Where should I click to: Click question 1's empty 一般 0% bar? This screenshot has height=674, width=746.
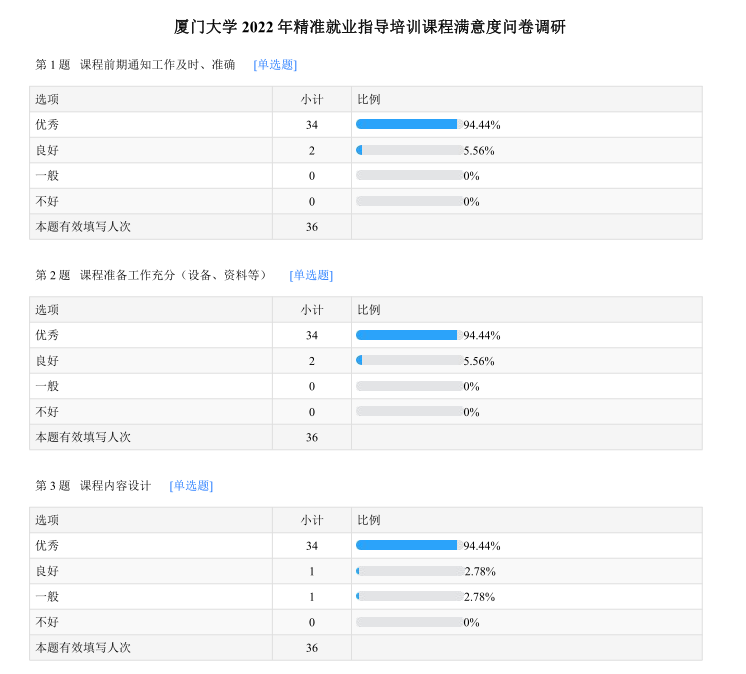(x=408, y=175)
